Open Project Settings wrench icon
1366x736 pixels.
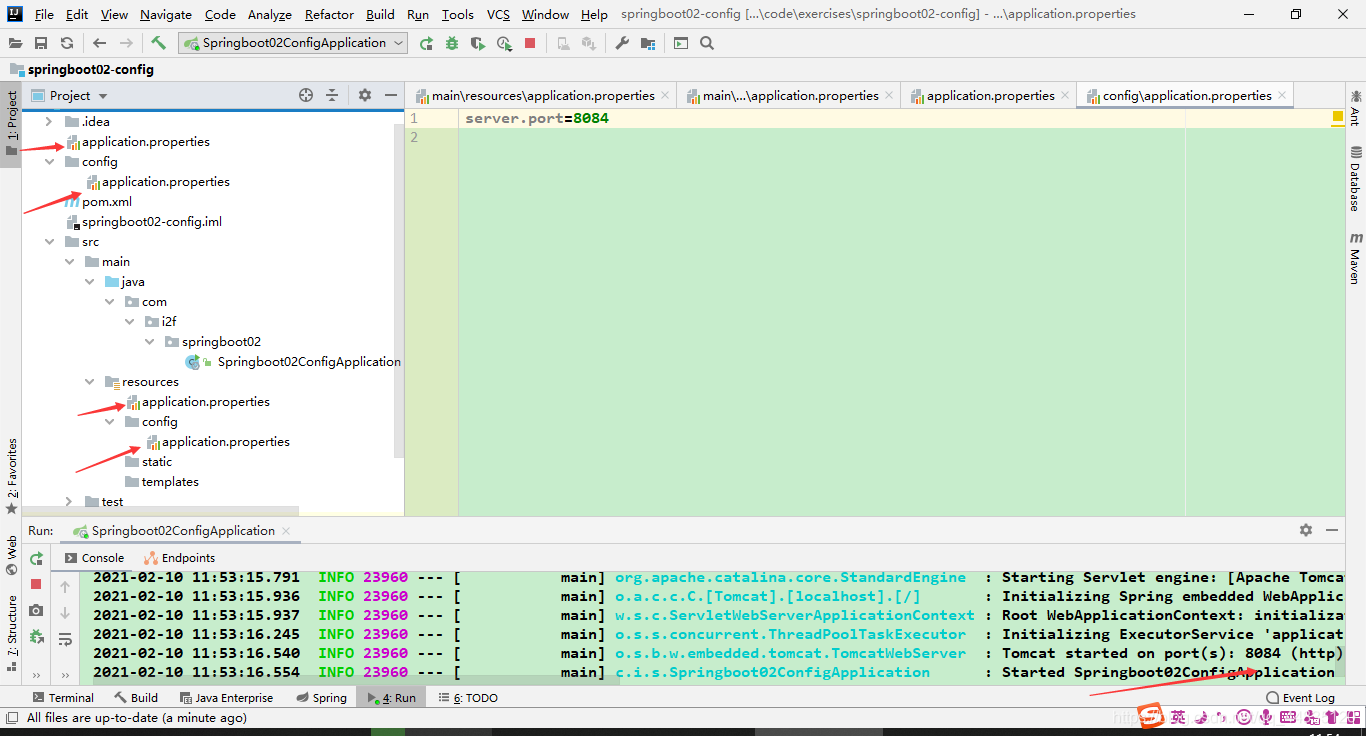coord(621,43)
